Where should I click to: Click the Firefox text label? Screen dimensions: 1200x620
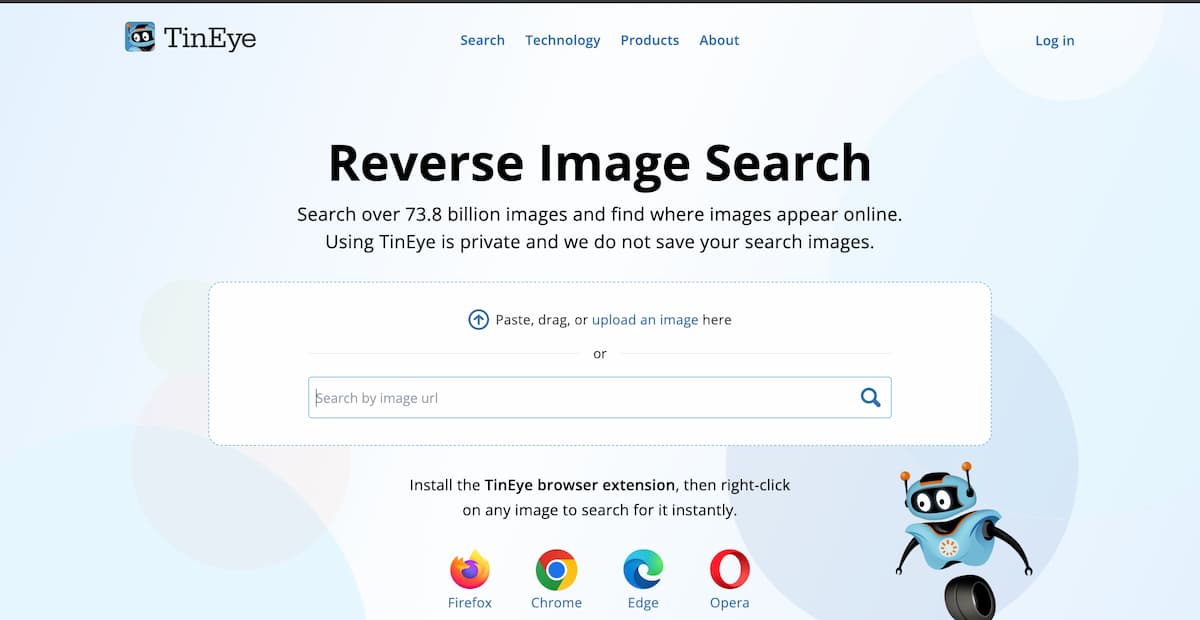[x=470, y=603]
